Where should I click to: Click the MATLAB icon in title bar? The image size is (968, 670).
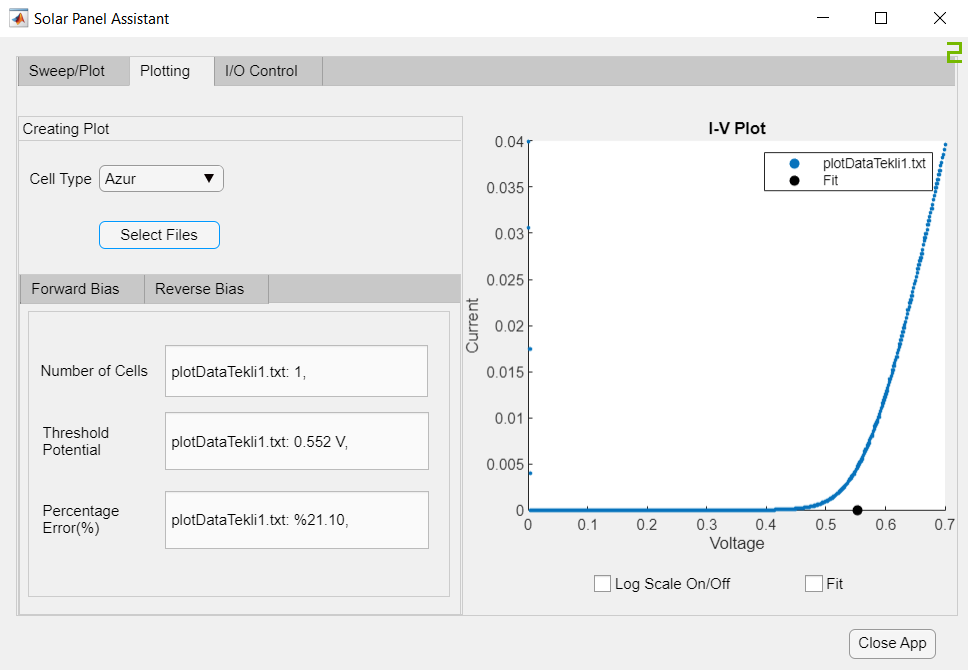point(19,19)
